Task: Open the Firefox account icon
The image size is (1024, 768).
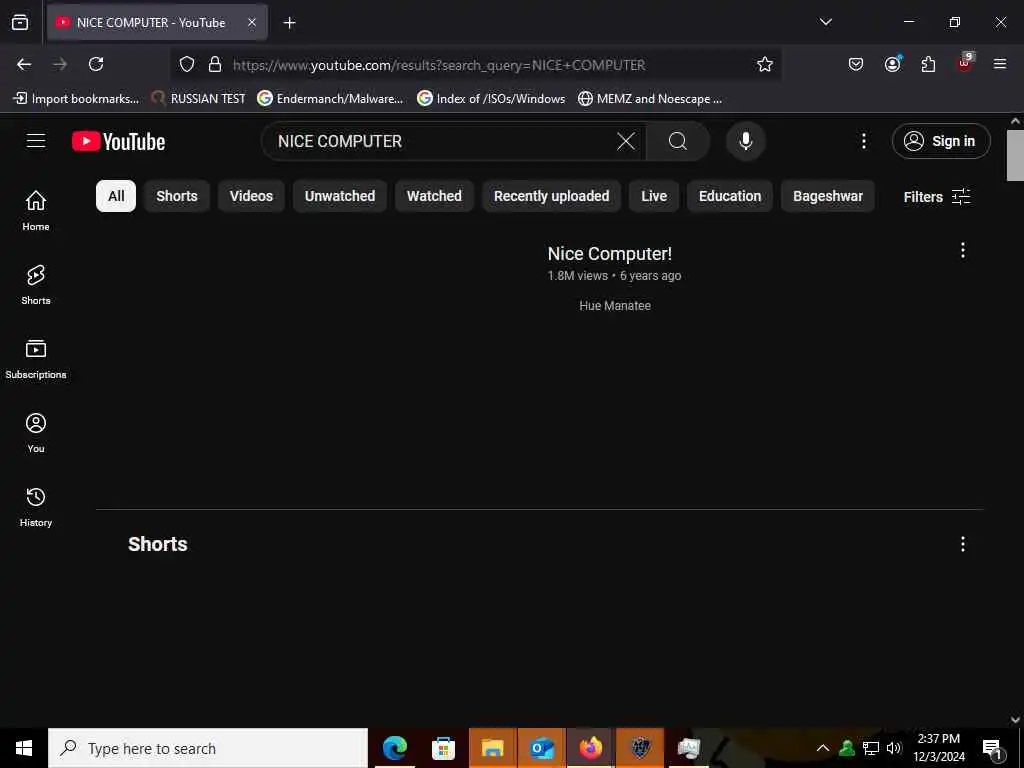Action: pos(892,64)
